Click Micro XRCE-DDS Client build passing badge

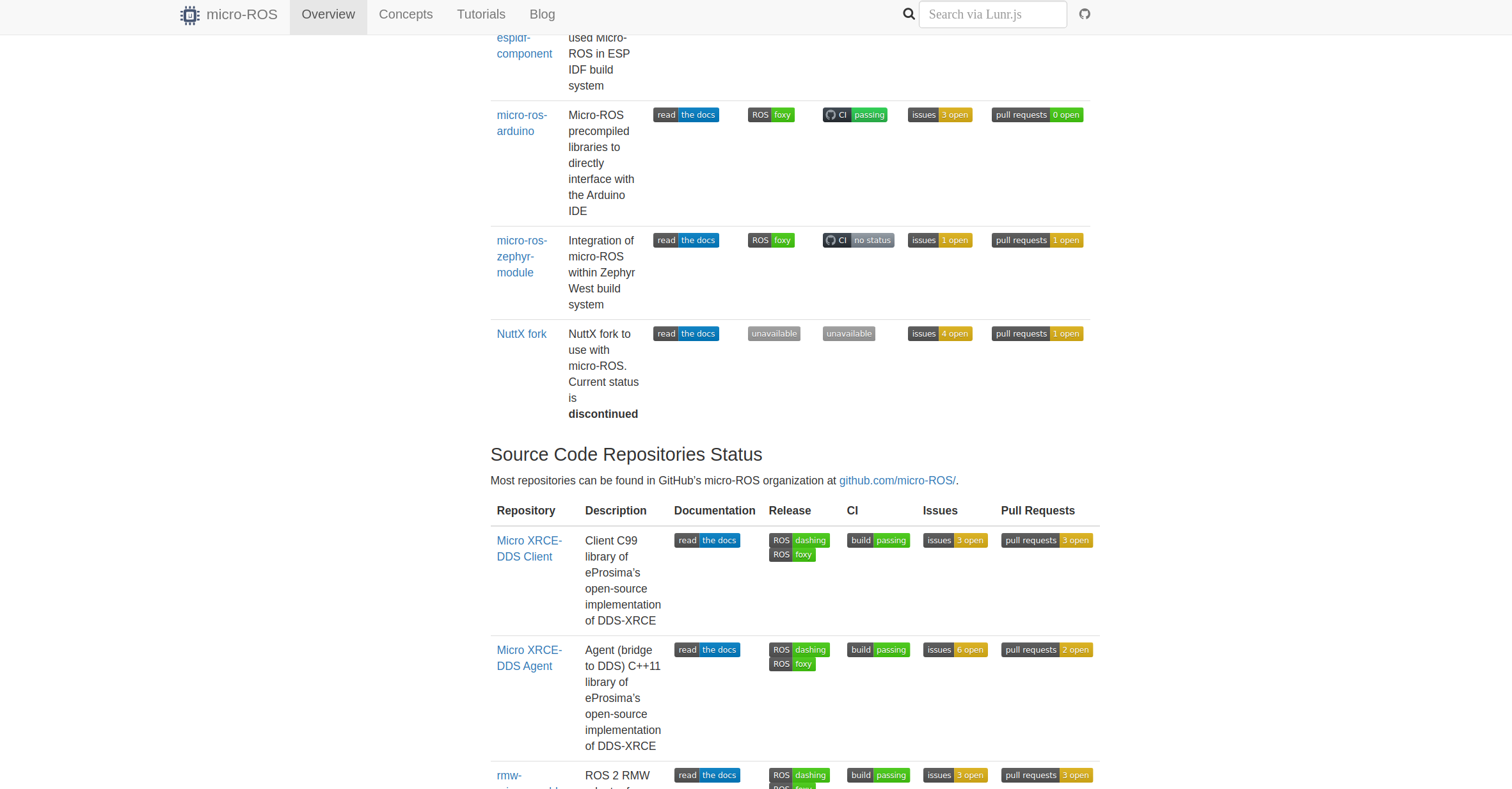click(879, 541)
